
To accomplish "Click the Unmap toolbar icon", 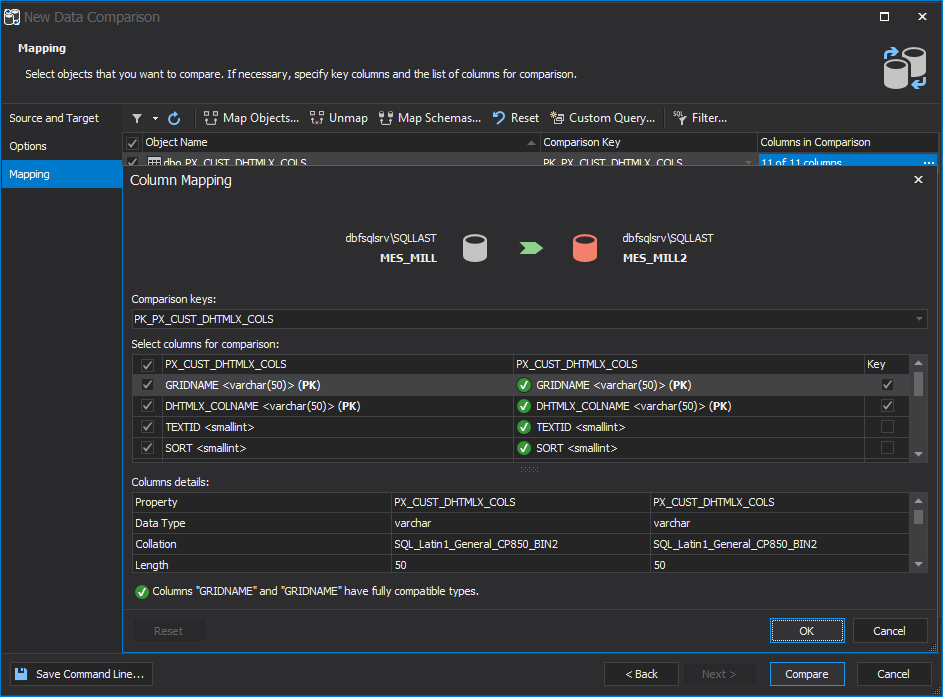I will tap(317, 118).
